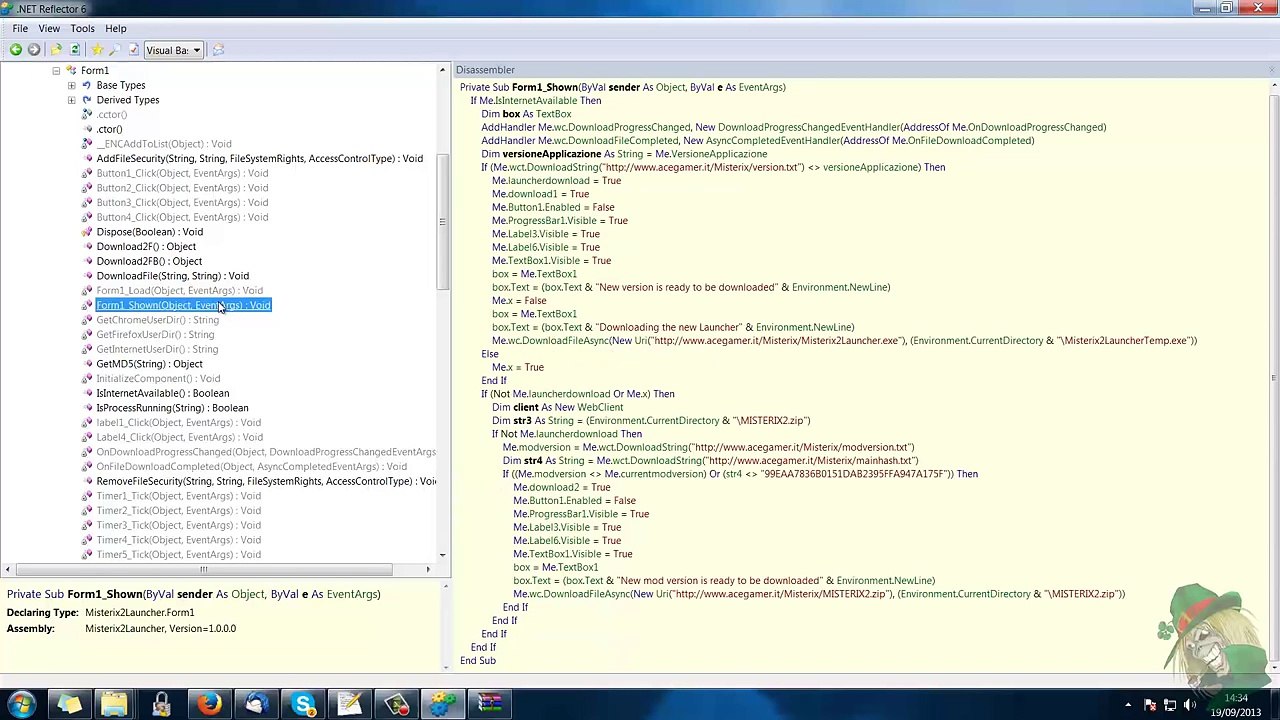Click Misterix2Launcher.Form1 declaring type link
Image resolution: width=1280 pixels, height=720 pixels.
[140, 613]
